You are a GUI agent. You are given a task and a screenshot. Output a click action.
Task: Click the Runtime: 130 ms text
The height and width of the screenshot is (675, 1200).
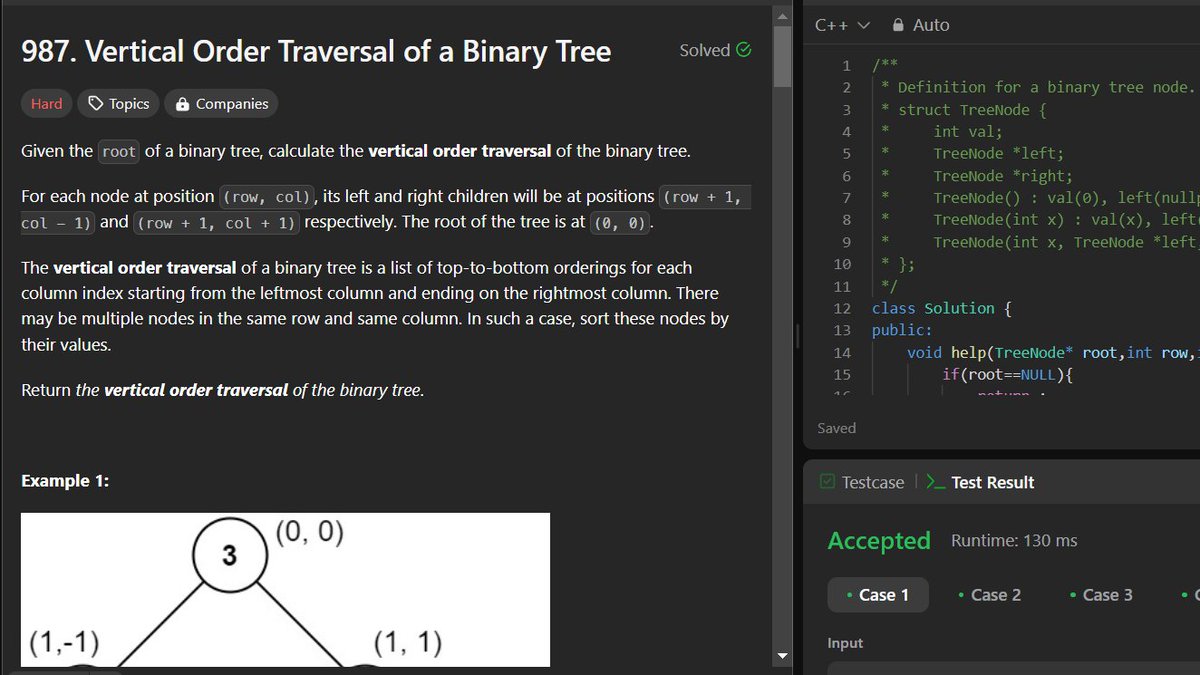1014,541
